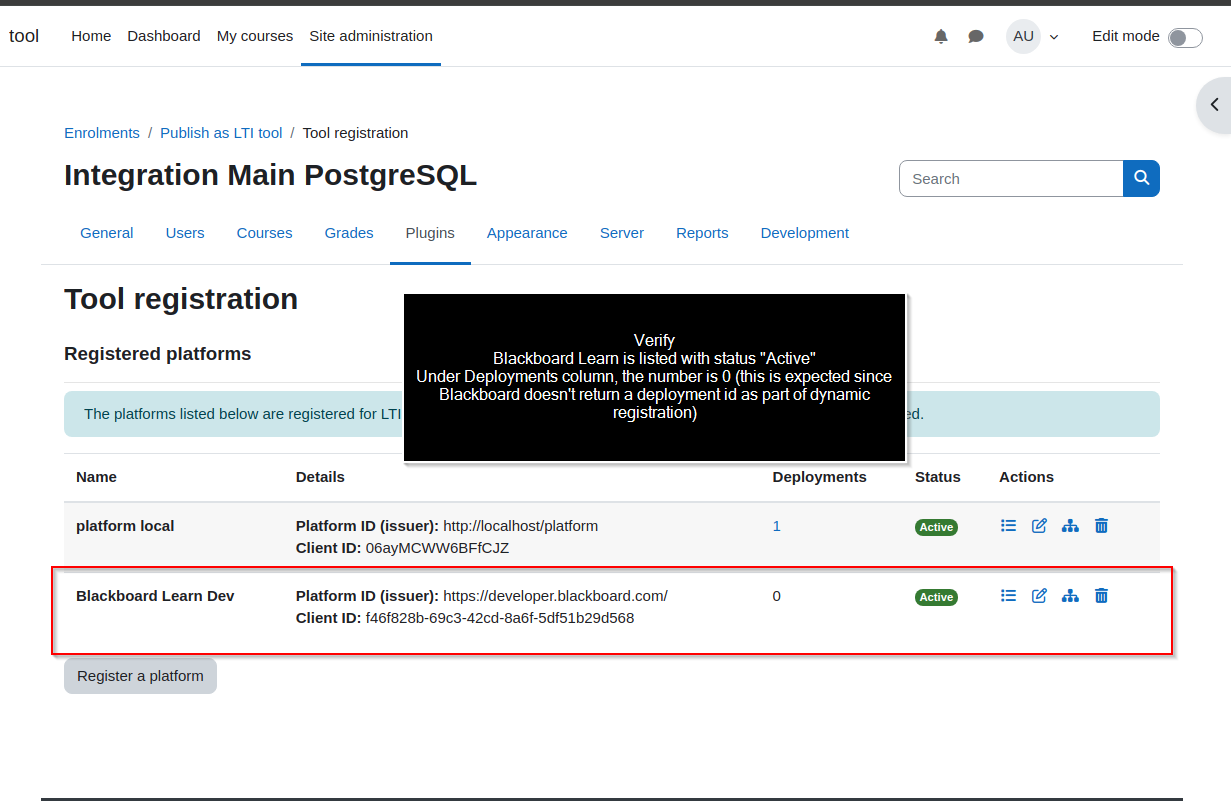Click the Active badge for Blackboard Learn Dev
The width and height of the screenshot is (1231, 801).
click(x=936, y=597)
